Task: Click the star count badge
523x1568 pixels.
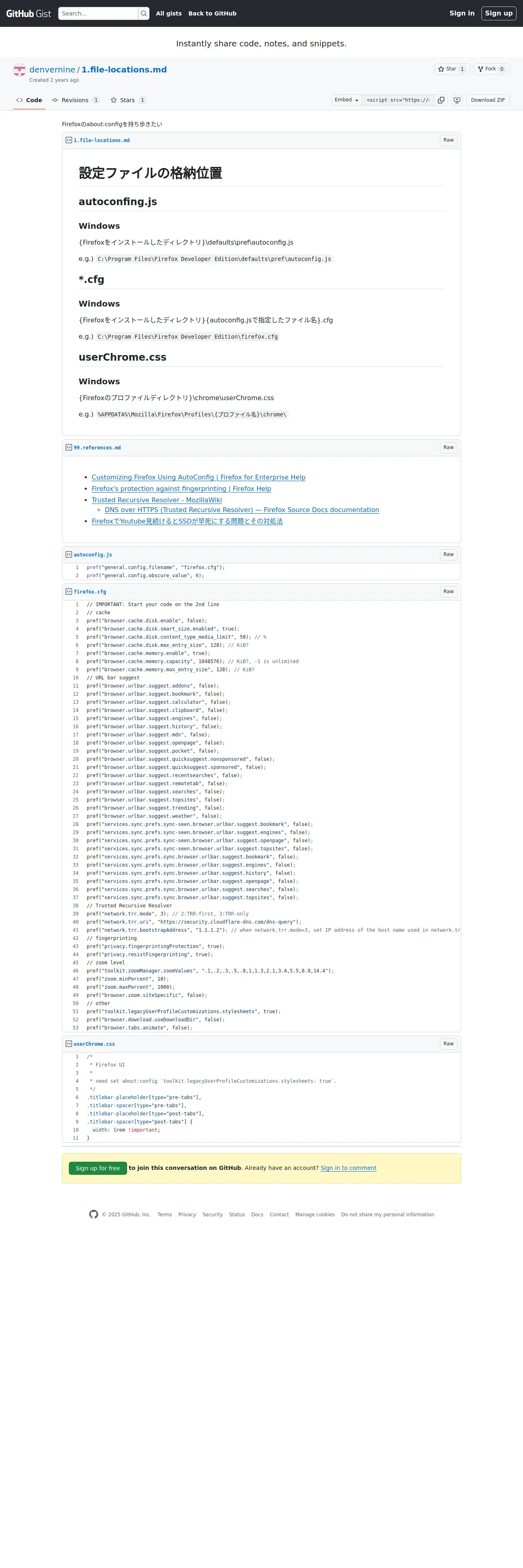Action: 462,69
